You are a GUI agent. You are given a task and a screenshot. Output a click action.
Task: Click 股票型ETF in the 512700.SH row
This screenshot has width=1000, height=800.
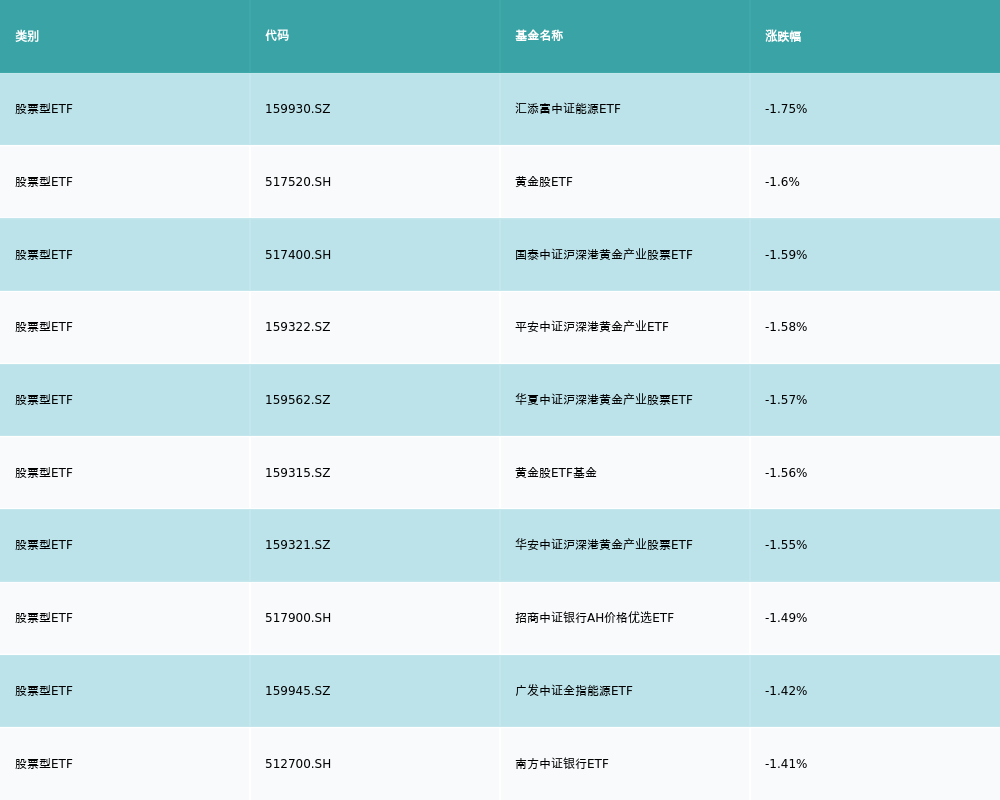(x=44, y=764)
